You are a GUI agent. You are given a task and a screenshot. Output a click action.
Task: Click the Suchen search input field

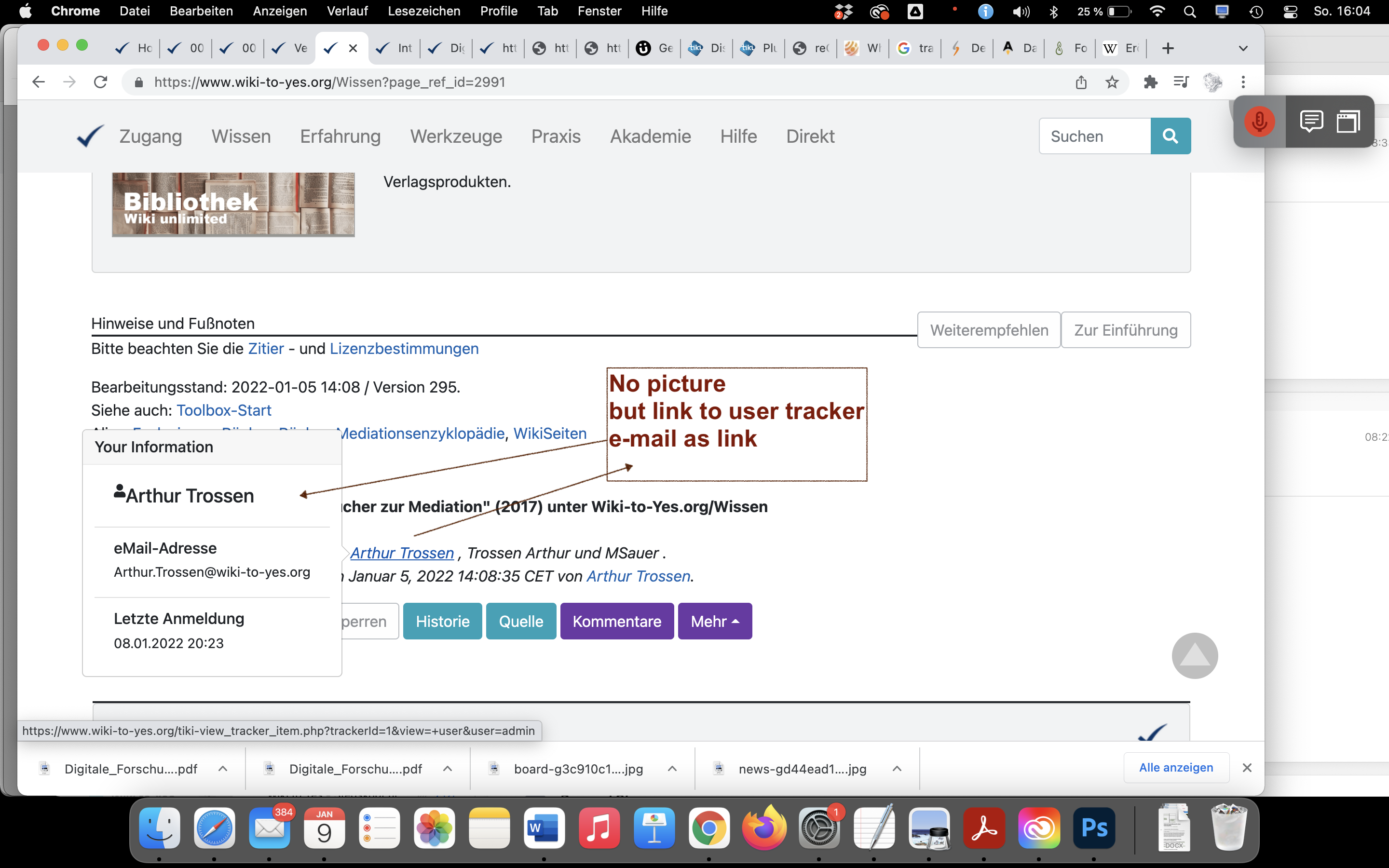1094,136
